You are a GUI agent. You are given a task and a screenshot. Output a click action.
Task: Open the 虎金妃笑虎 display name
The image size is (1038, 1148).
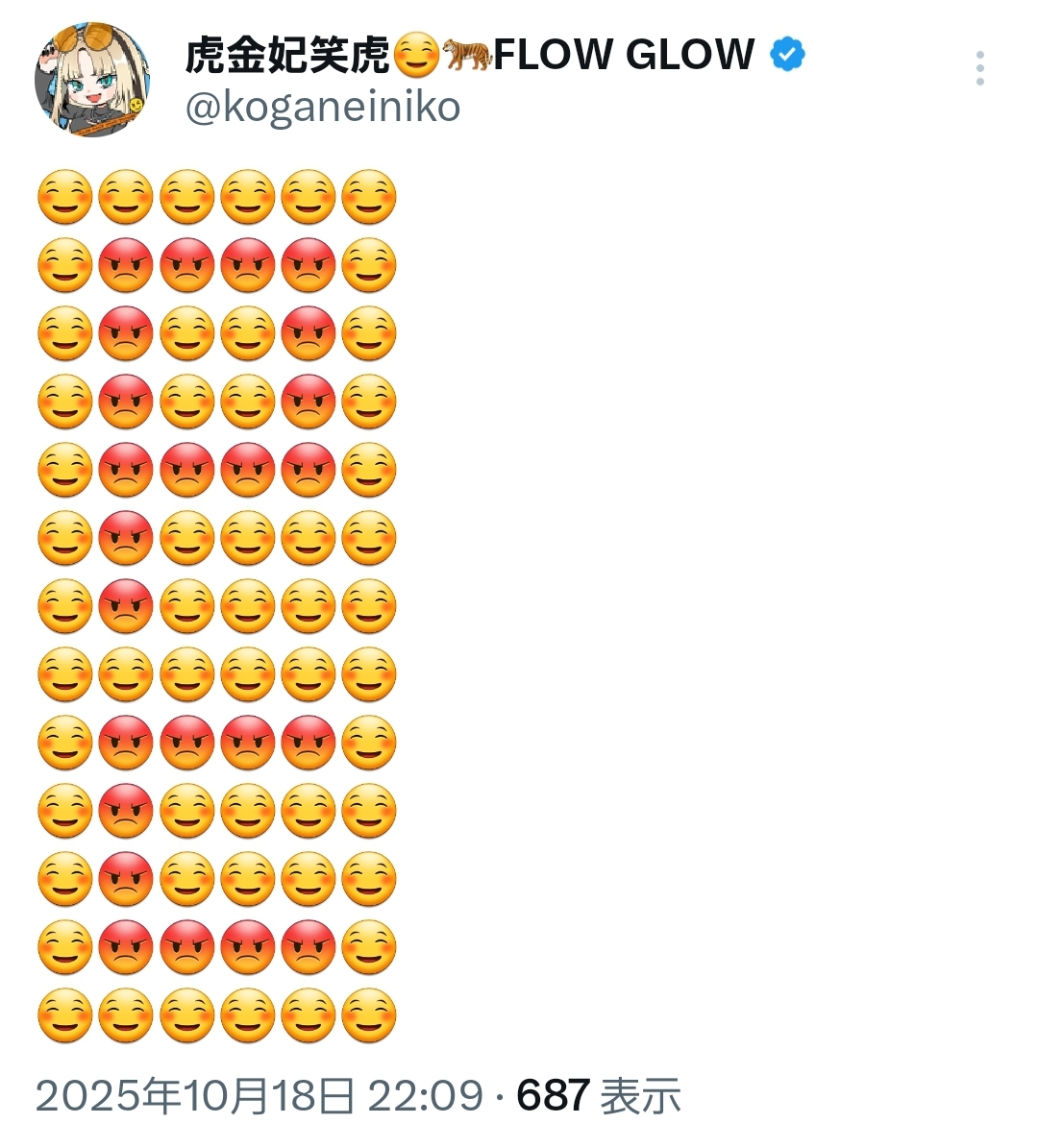click(x=287, y=56)
